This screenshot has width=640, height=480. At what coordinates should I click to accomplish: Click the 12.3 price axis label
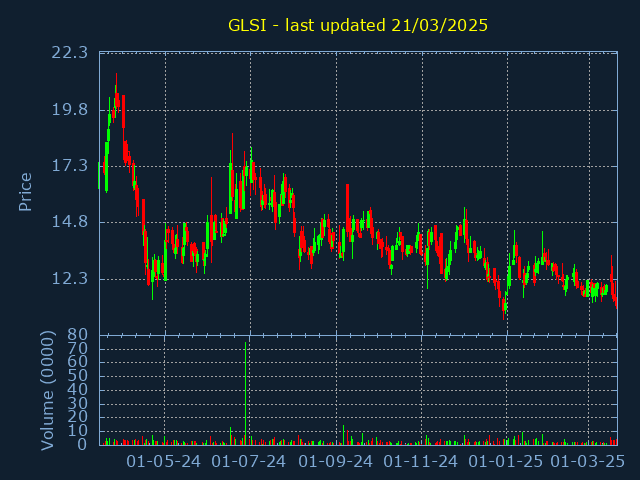coord(69,279)
